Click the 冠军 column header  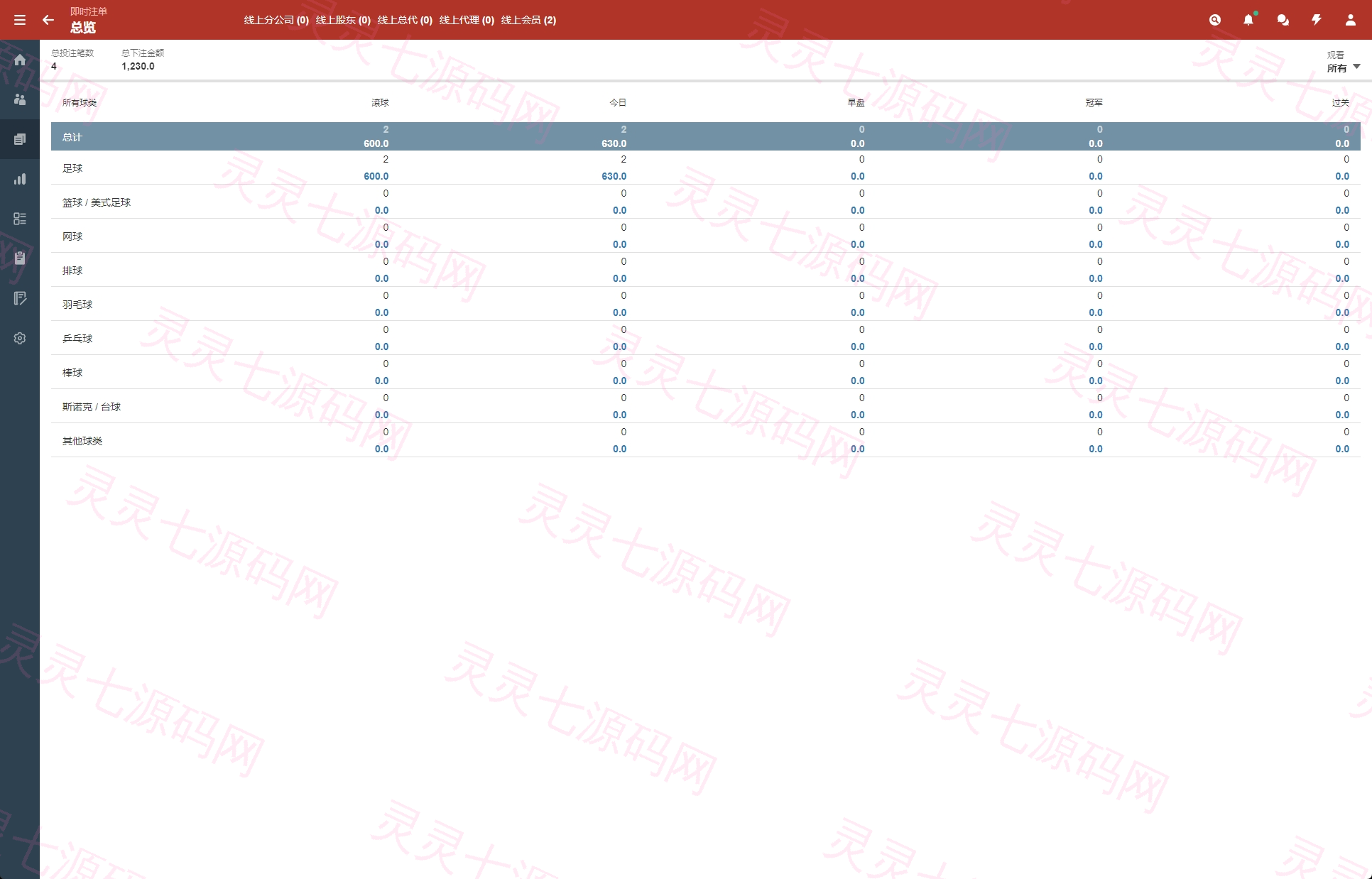tap(1094, 103)
